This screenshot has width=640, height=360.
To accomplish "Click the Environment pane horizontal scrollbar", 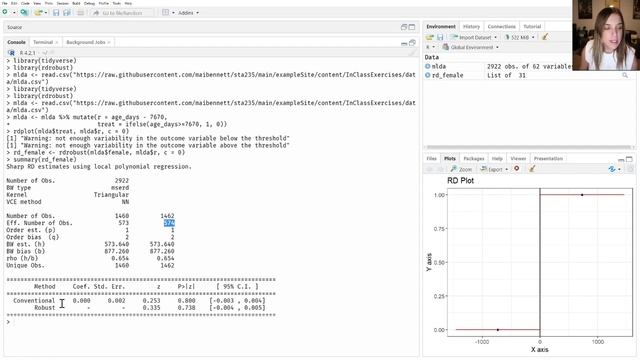I will [528, 147].
